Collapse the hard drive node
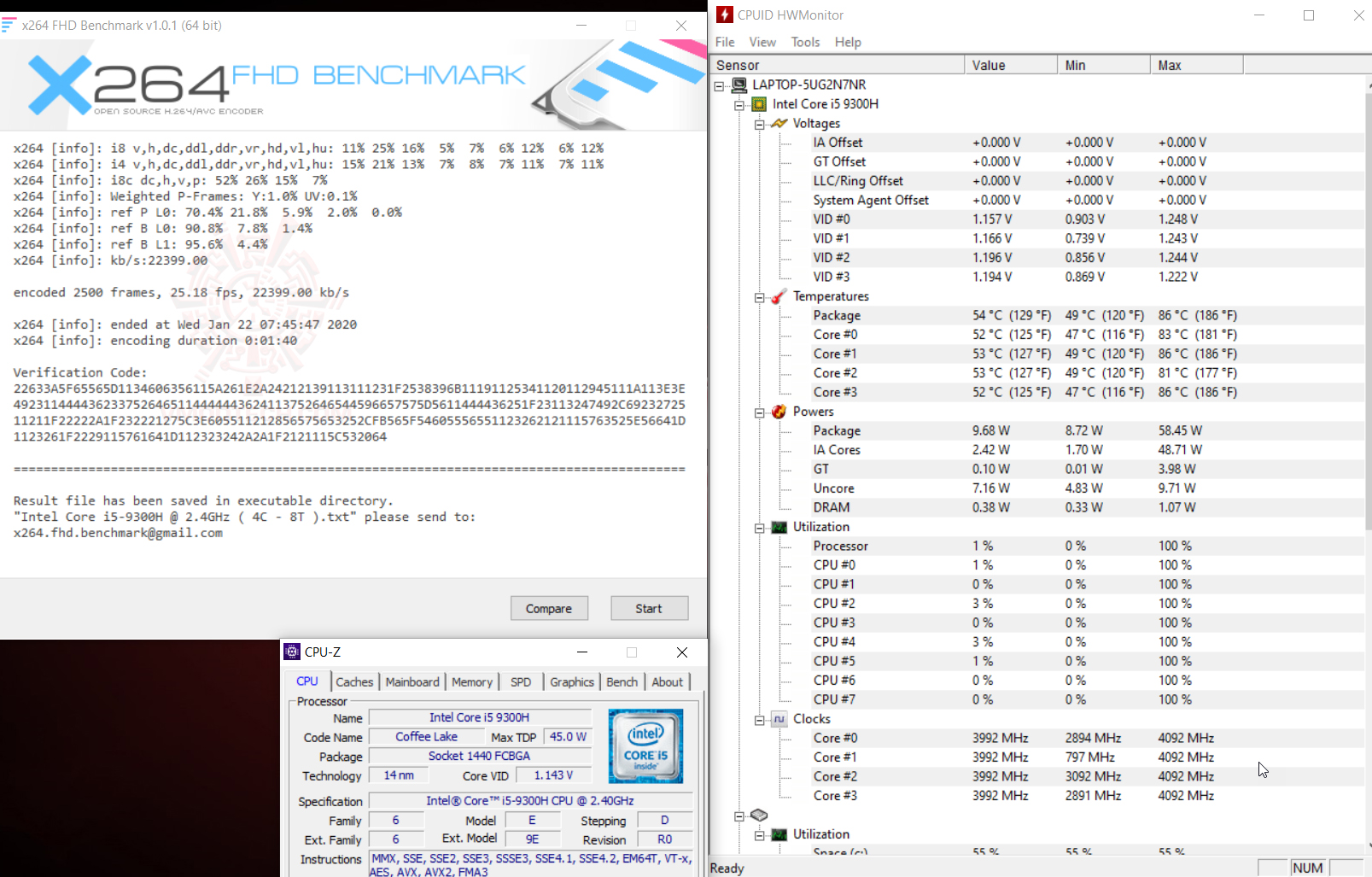The width and height of the screenshot is (1372, 877). click(x=739, y=816)
